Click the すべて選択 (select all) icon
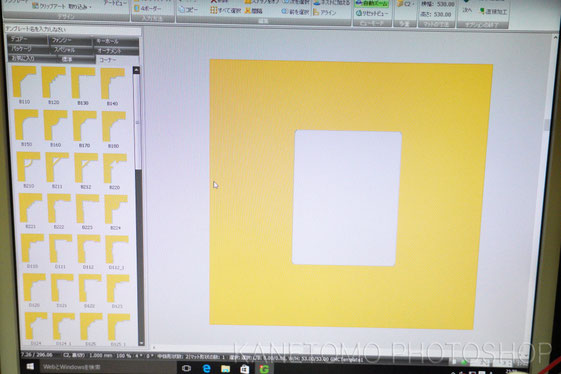 tap(225, 11)
